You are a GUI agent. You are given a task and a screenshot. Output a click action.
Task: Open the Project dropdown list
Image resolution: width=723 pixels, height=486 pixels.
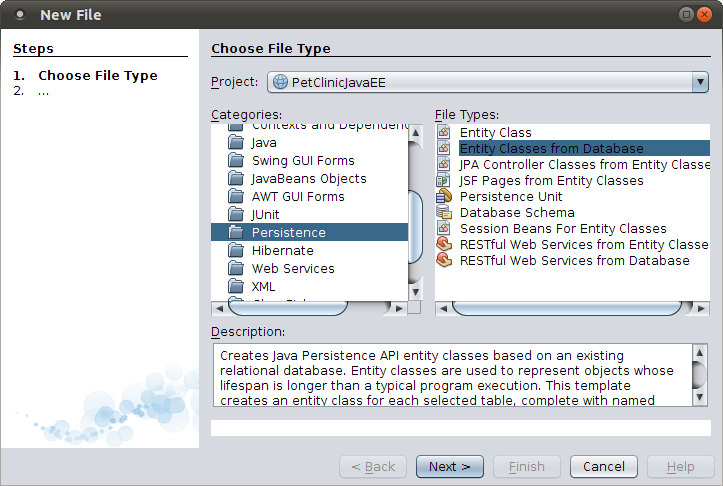pyautogui.click(x=699, y=82)
